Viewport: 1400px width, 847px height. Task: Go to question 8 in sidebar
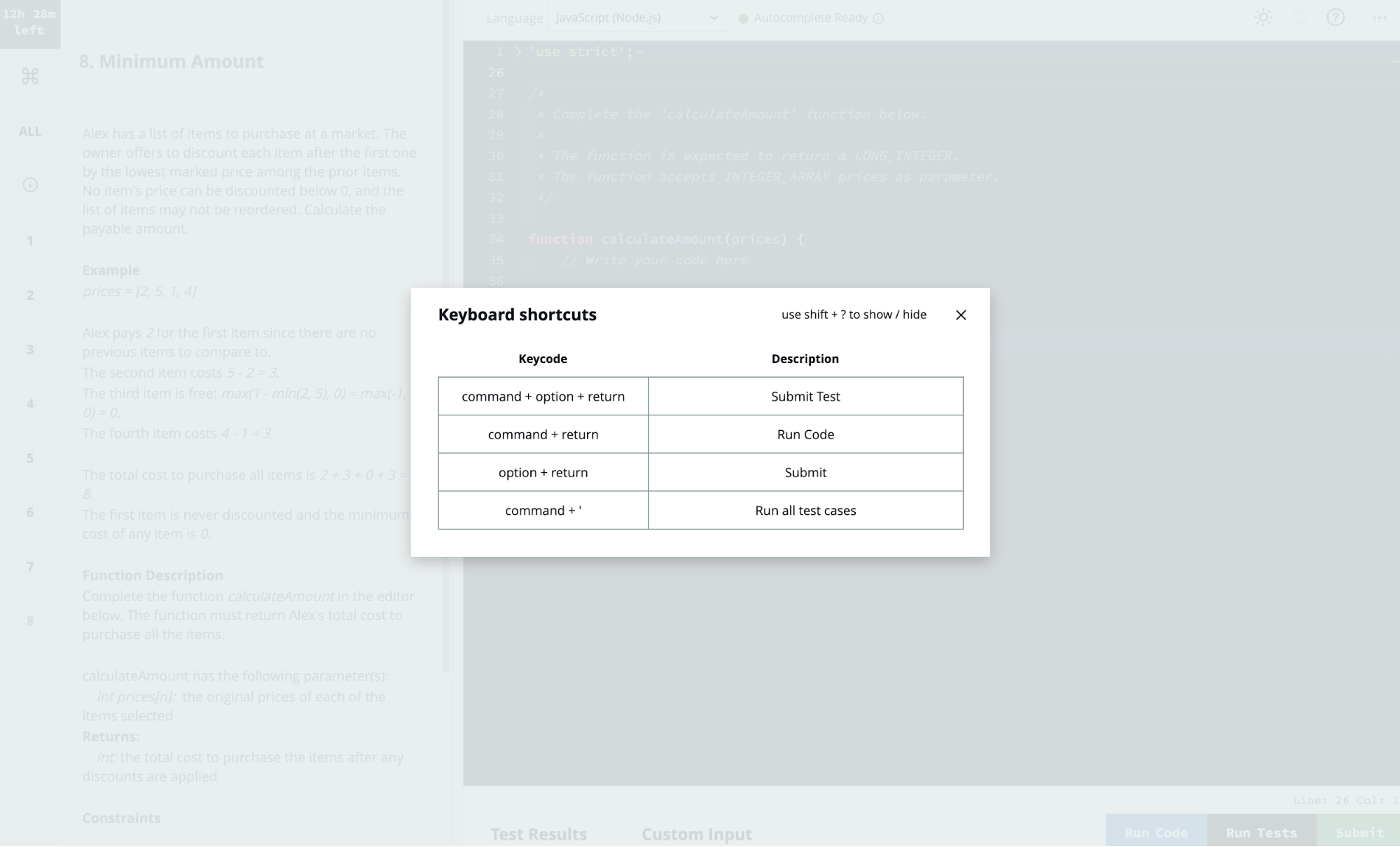pos(30,621)
